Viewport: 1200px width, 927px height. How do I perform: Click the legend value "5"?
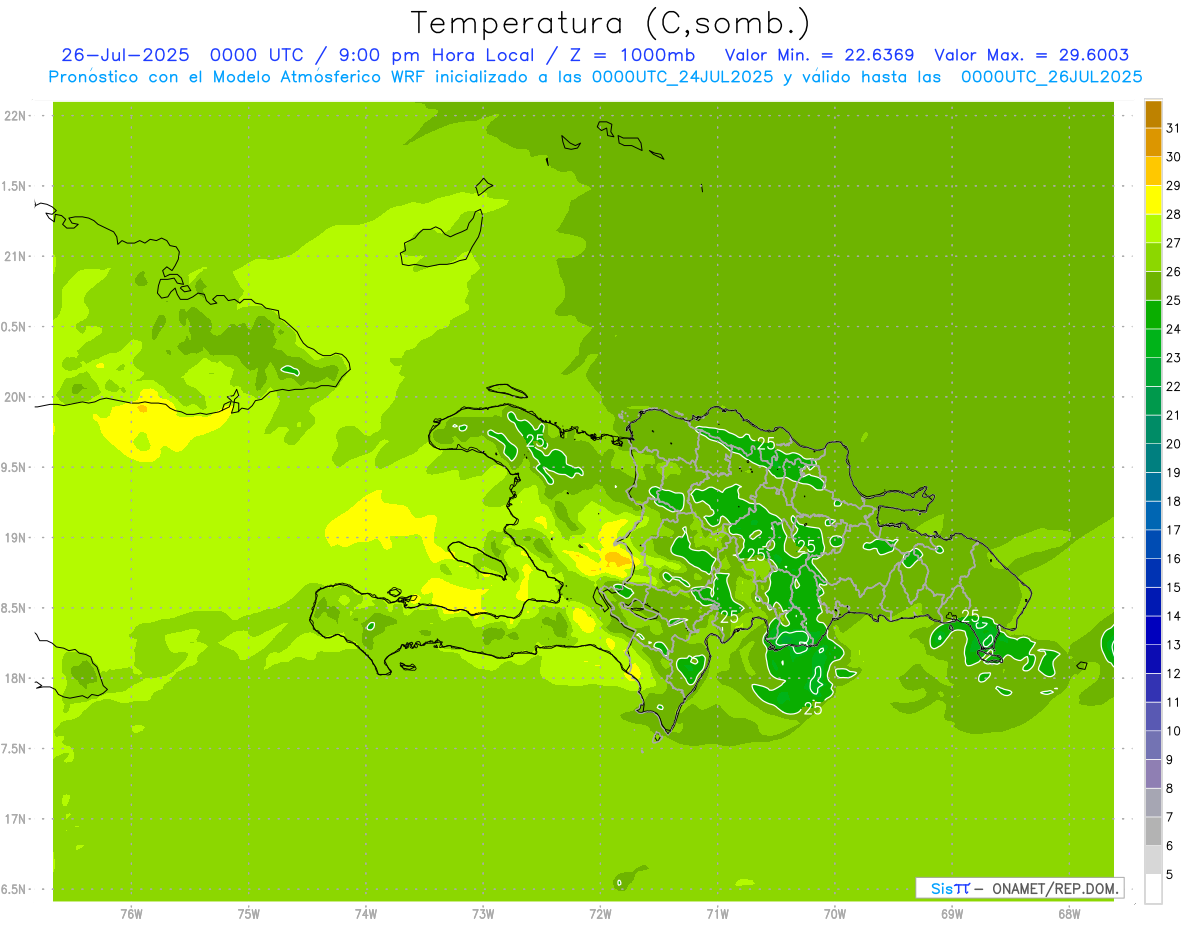point(1170,875)
